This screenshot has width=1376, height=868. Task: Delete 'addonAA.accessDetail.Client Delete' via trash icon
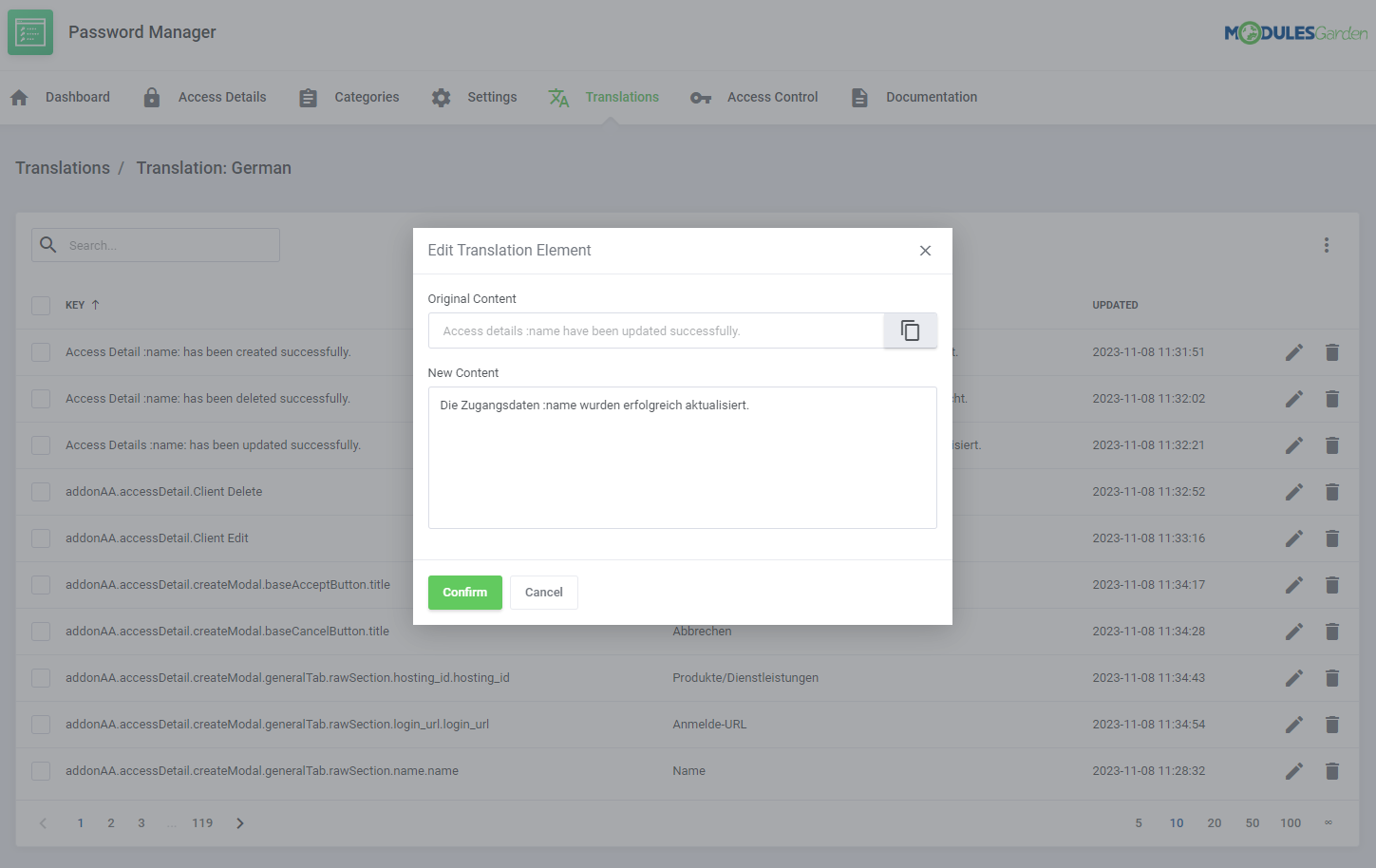[x=1332, y=492]
